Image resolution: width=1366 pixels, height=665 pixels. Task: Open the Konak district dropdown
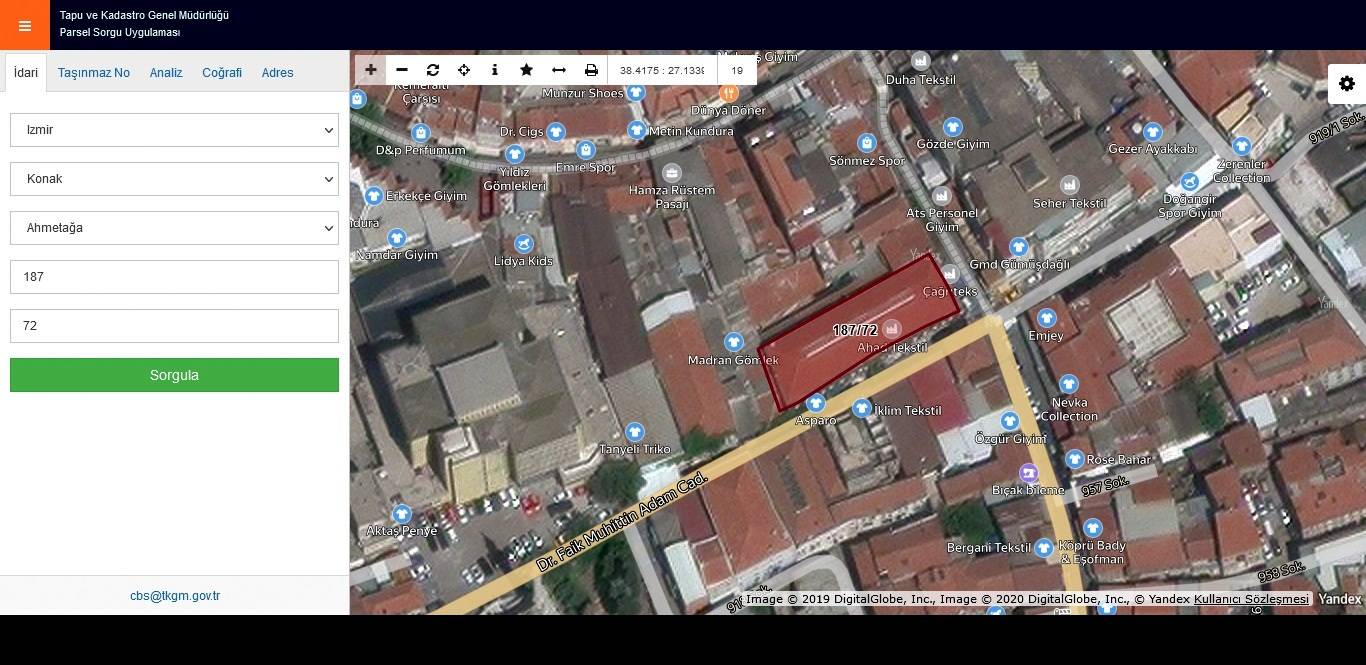[x=174, y=179]
